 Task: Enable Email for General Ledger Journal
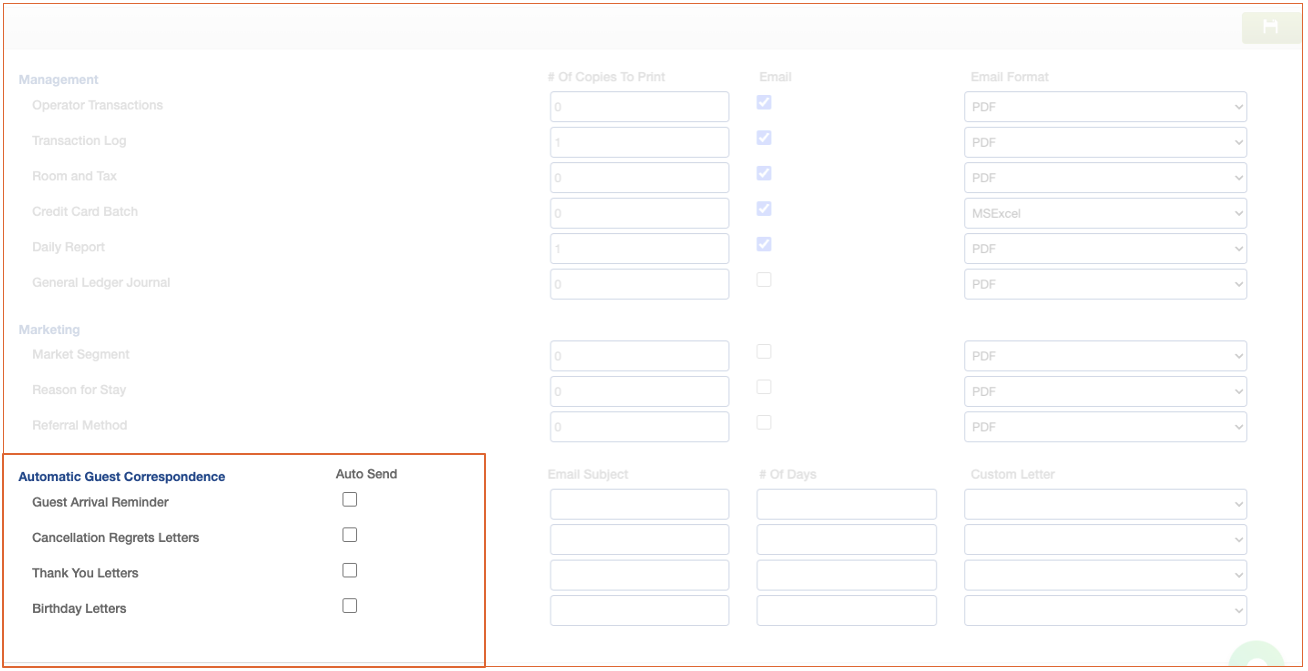(764, 280)
